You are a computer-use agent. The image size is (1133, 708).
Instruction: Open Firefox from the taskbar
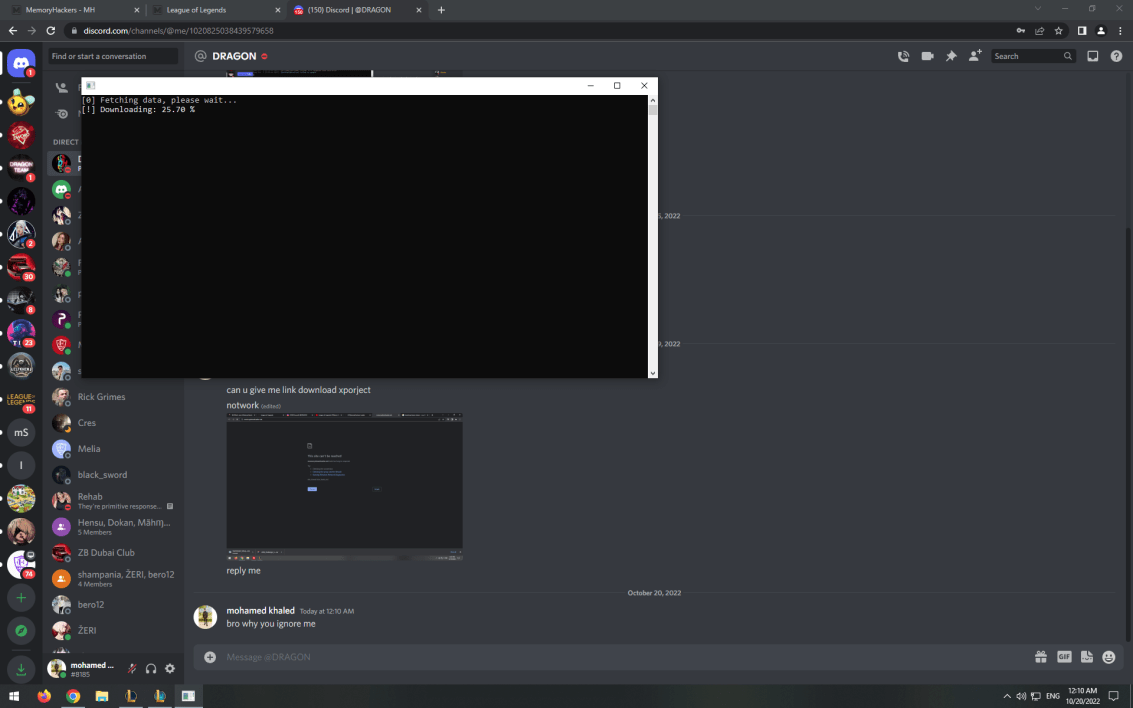coord(44,696)
